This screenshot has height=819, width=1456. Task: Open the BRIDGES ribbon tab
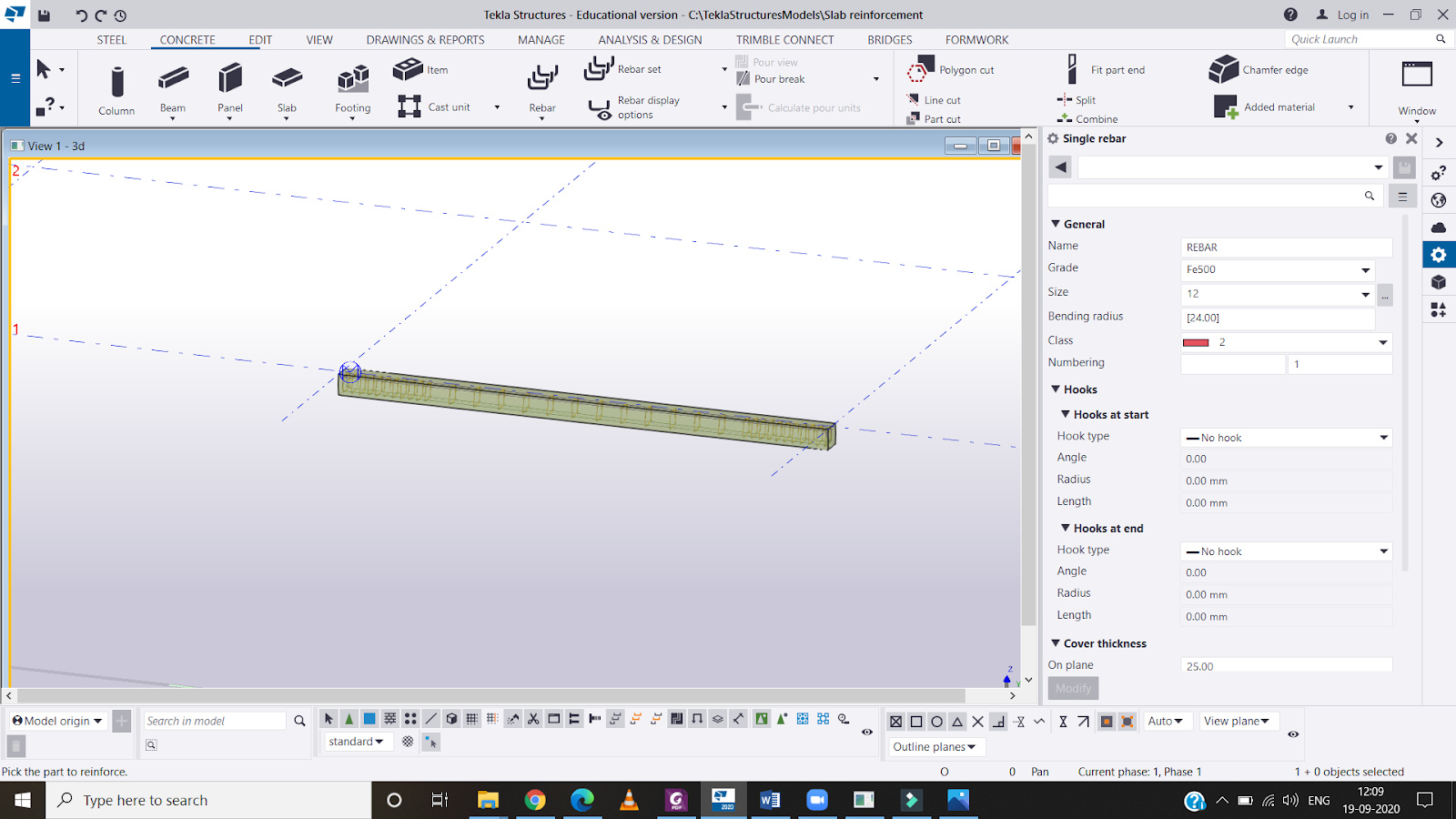tap(890, 40)
